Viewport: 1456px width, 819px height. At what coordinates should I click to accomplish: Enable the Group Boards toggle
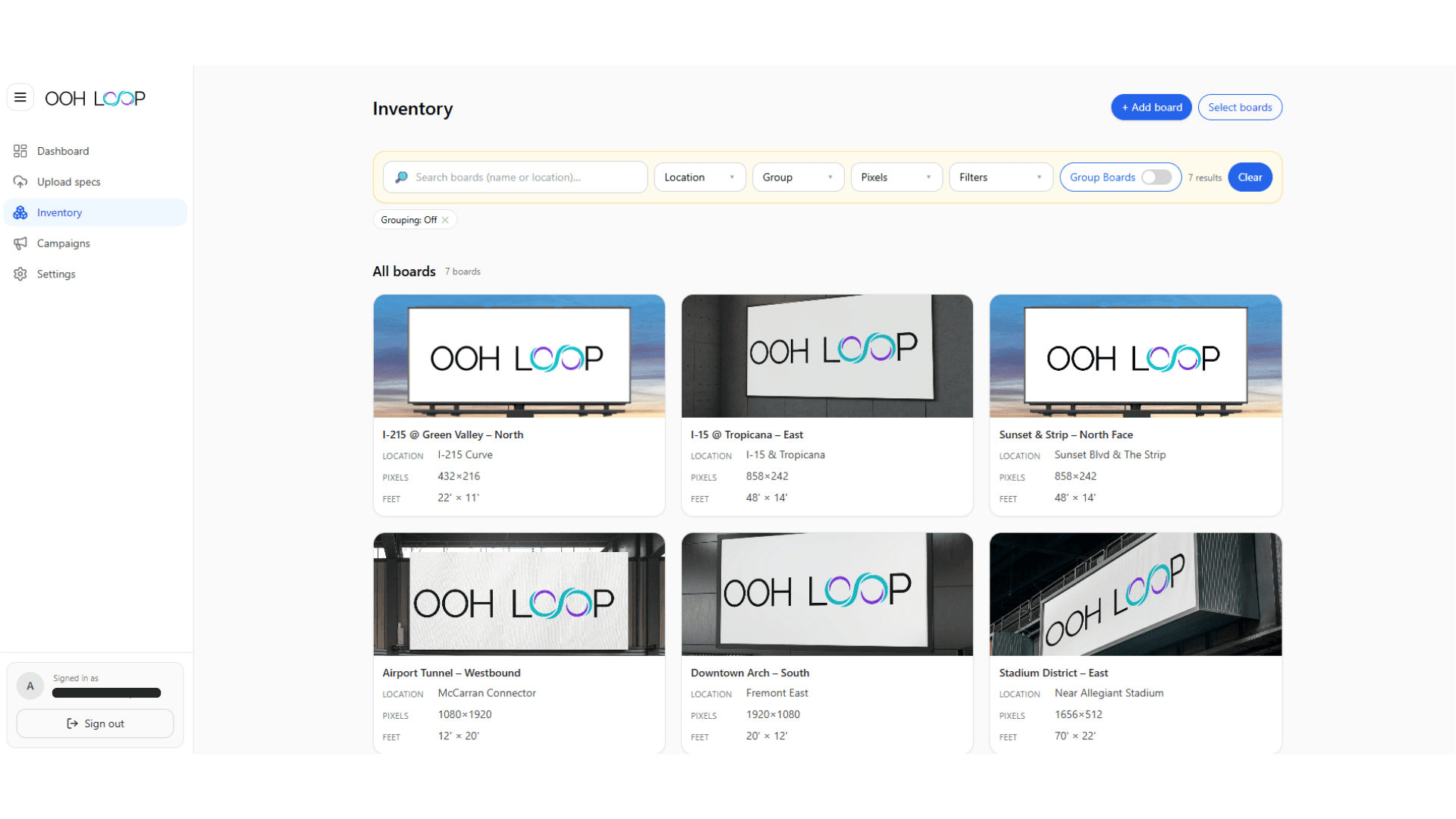[1156, 177]
